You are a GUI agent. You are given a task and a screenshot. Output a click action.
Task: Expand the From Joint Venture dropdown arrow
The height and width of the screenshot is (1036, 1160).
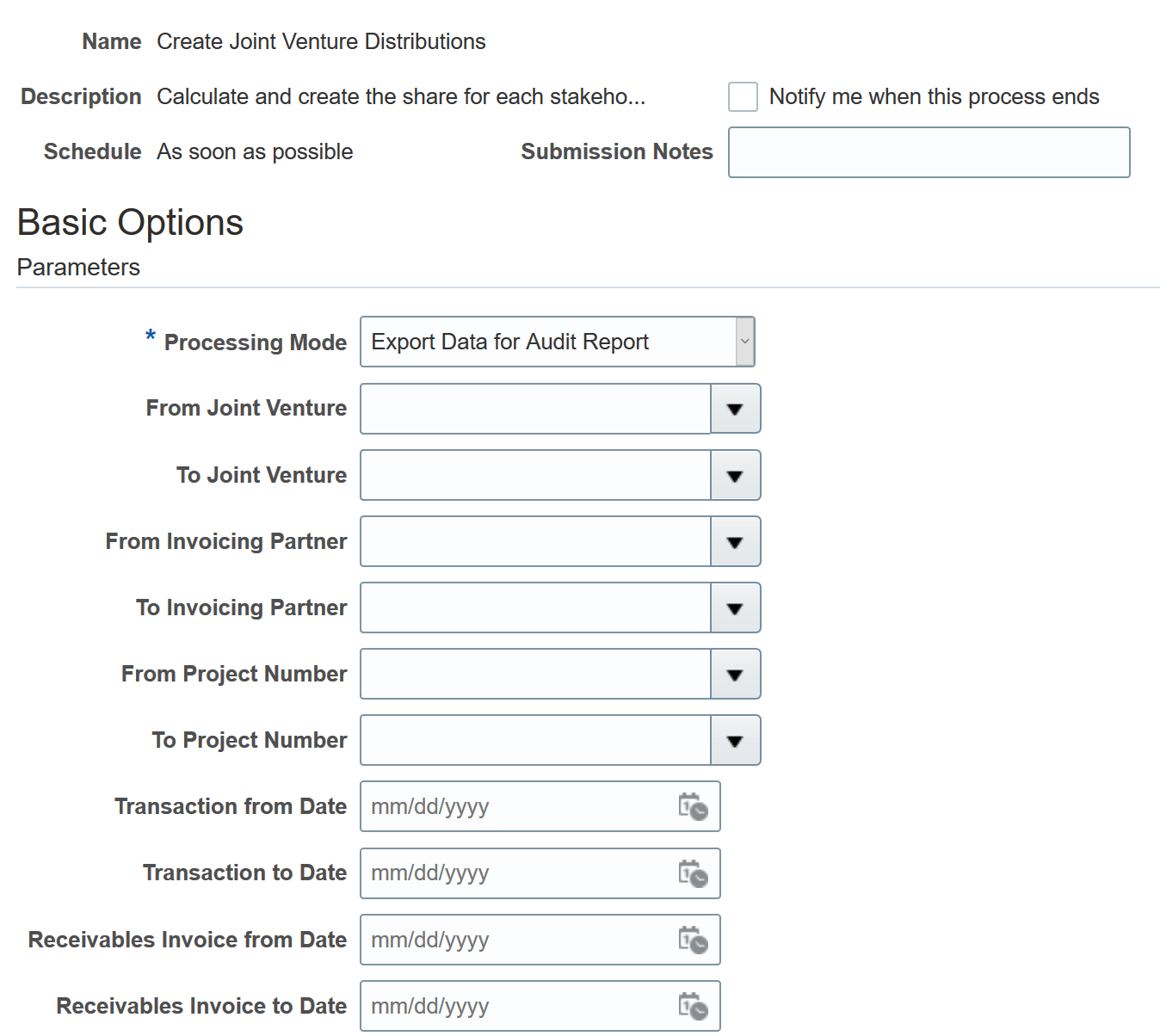tap(735, 410)
